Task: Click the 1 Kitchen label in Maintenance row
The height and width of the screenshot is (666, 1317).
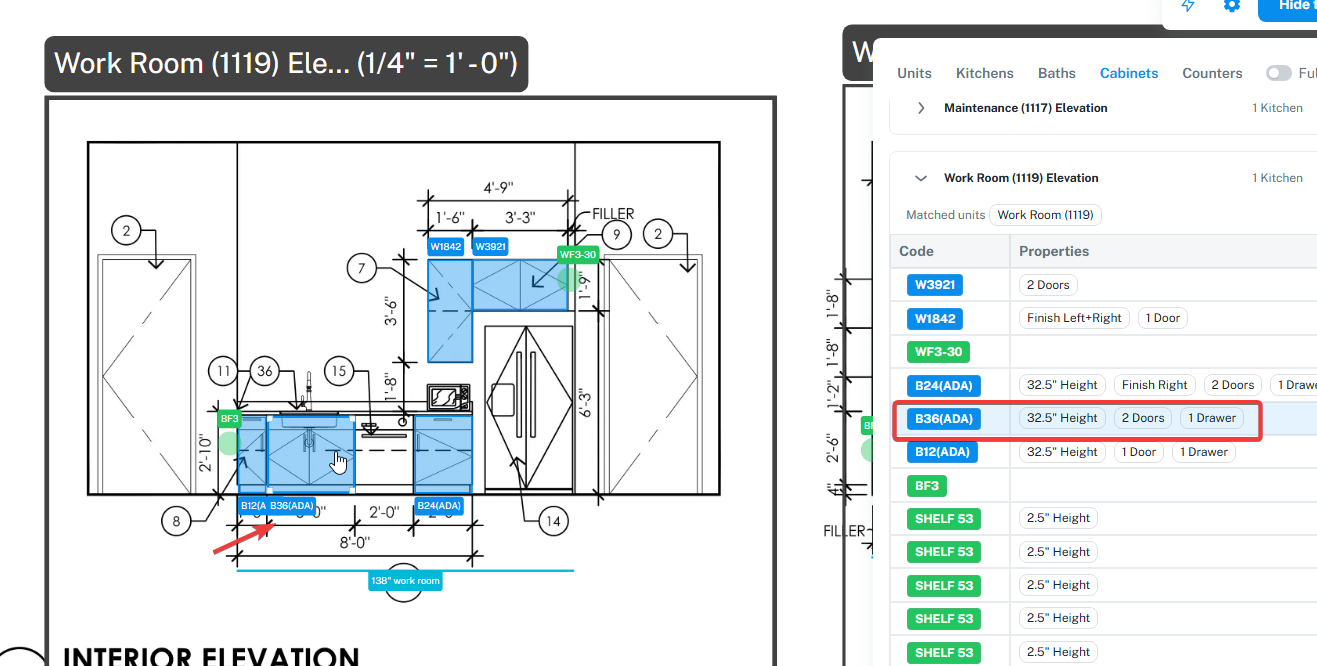Action: 1277,108
